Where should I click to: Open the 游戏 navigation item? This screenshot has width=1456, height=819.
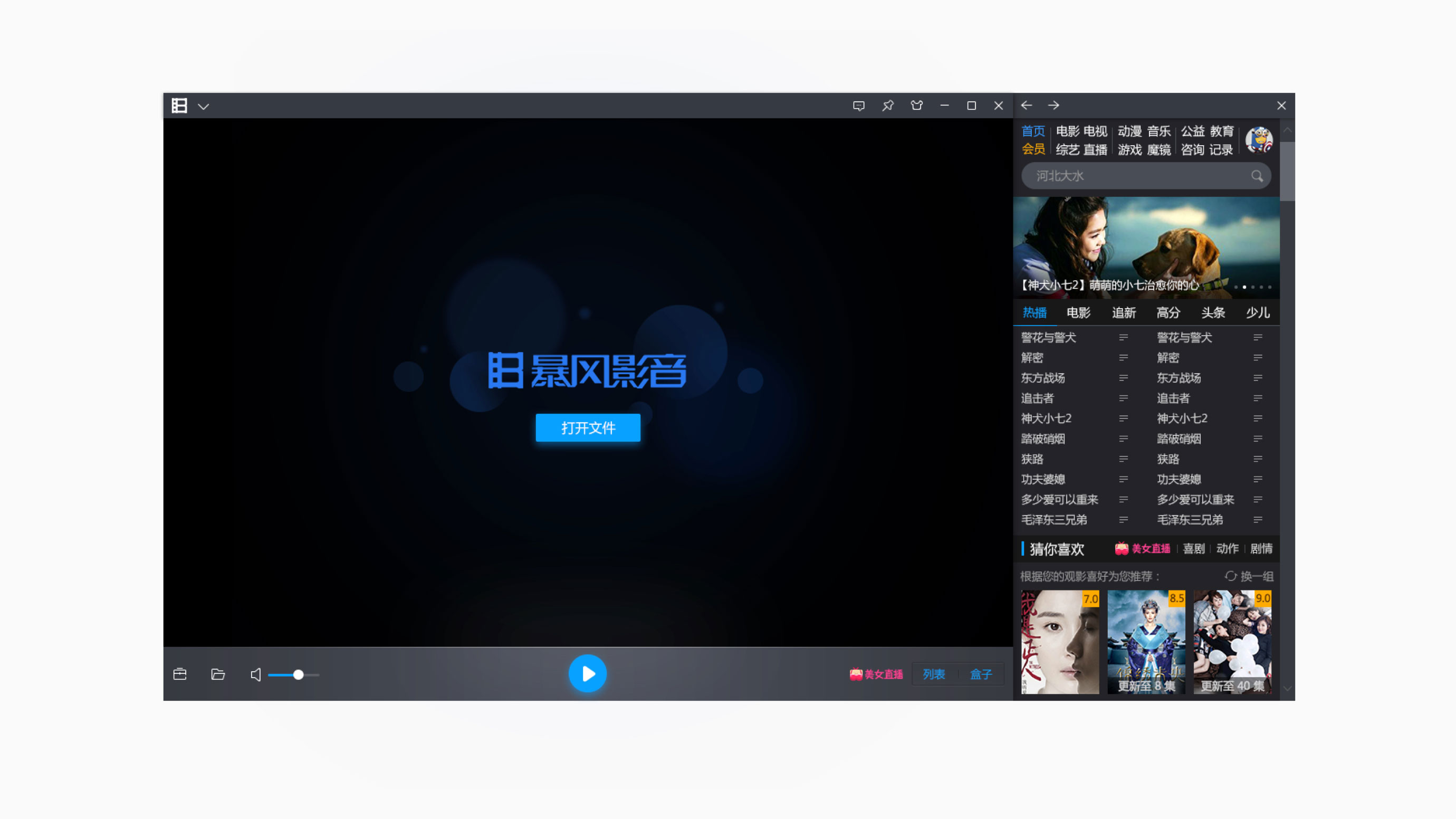click(1130, 150)
